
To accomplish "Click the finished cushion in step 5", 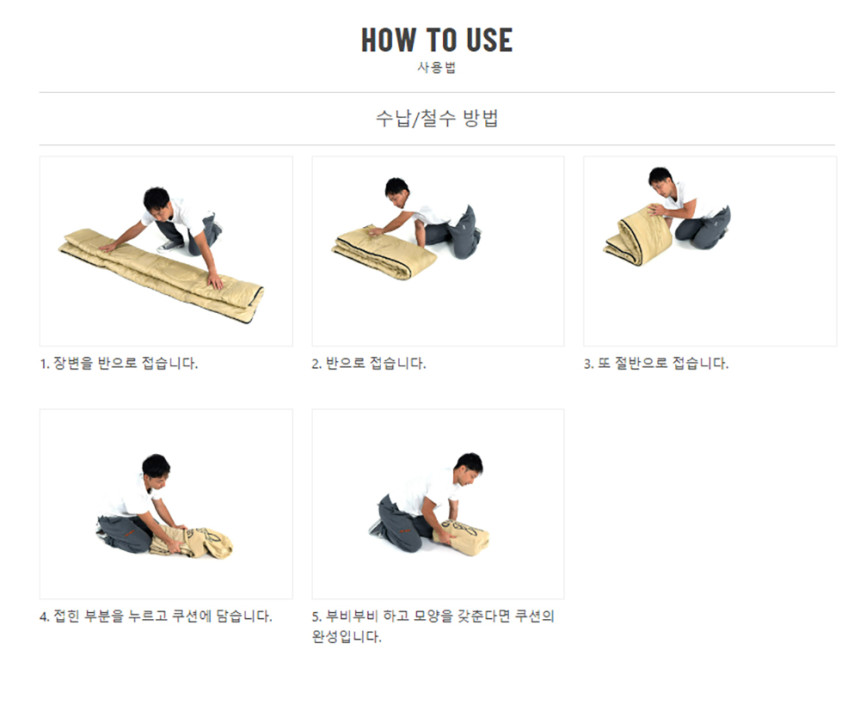I will 461,538.
